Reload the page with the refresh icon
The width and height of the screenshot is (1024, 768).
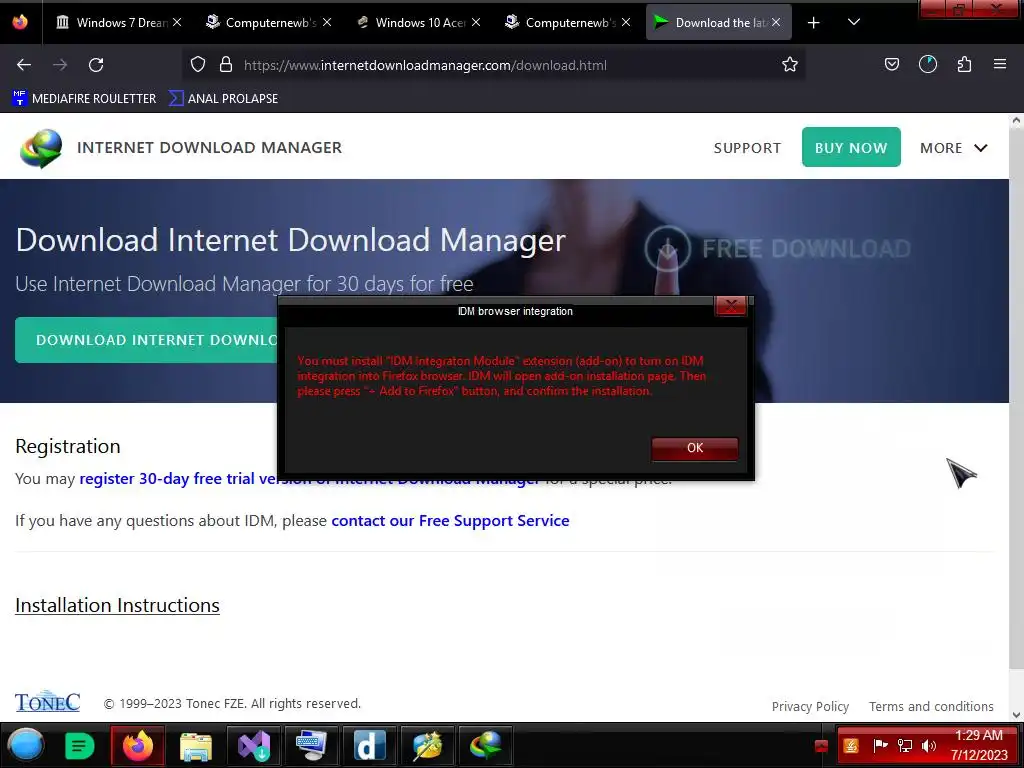[96, 65]
